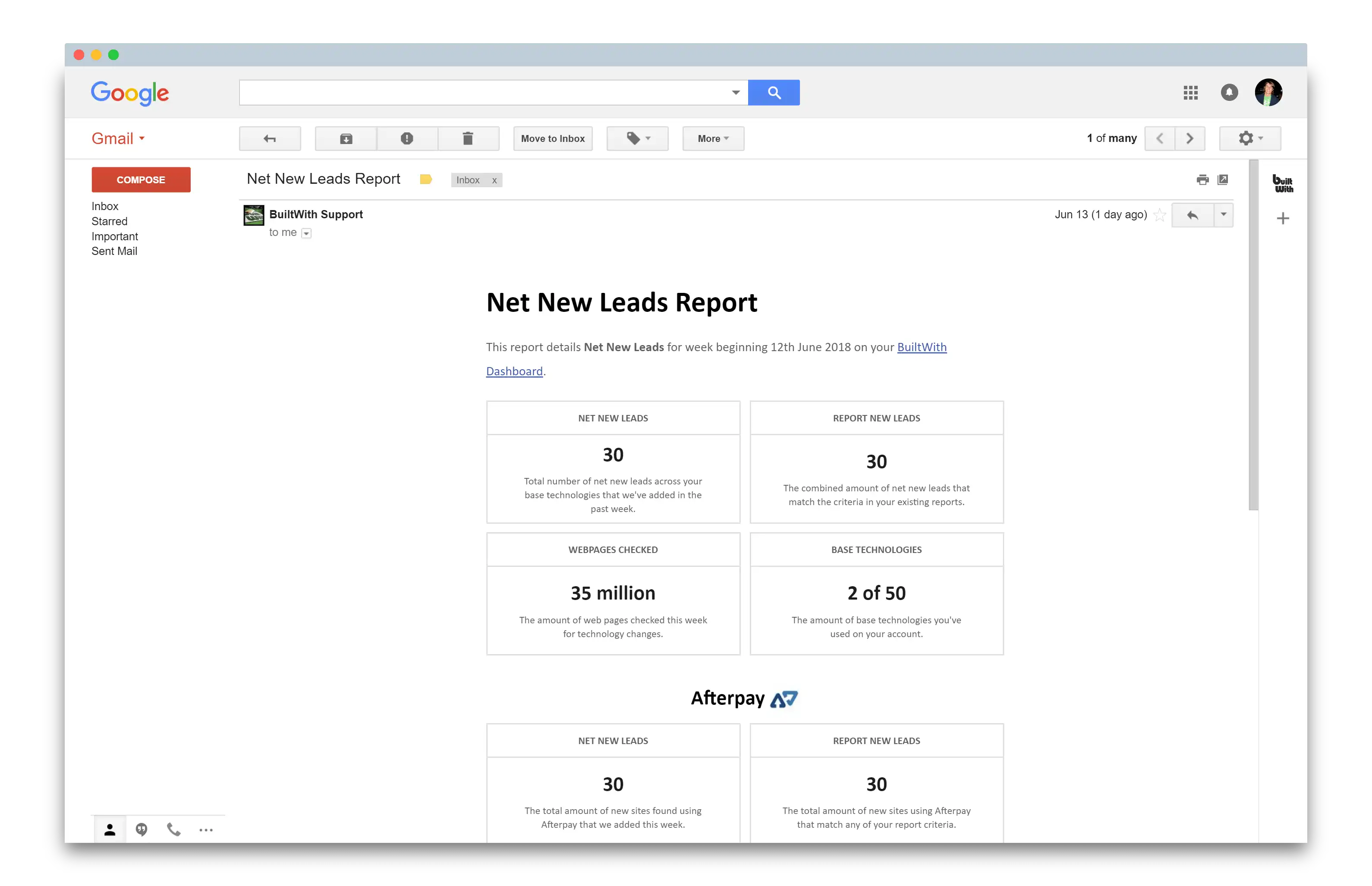This screenshot has height=886, width=1372.
Task: Star this BuiltWith Support message
Action: pos(1159,215)
